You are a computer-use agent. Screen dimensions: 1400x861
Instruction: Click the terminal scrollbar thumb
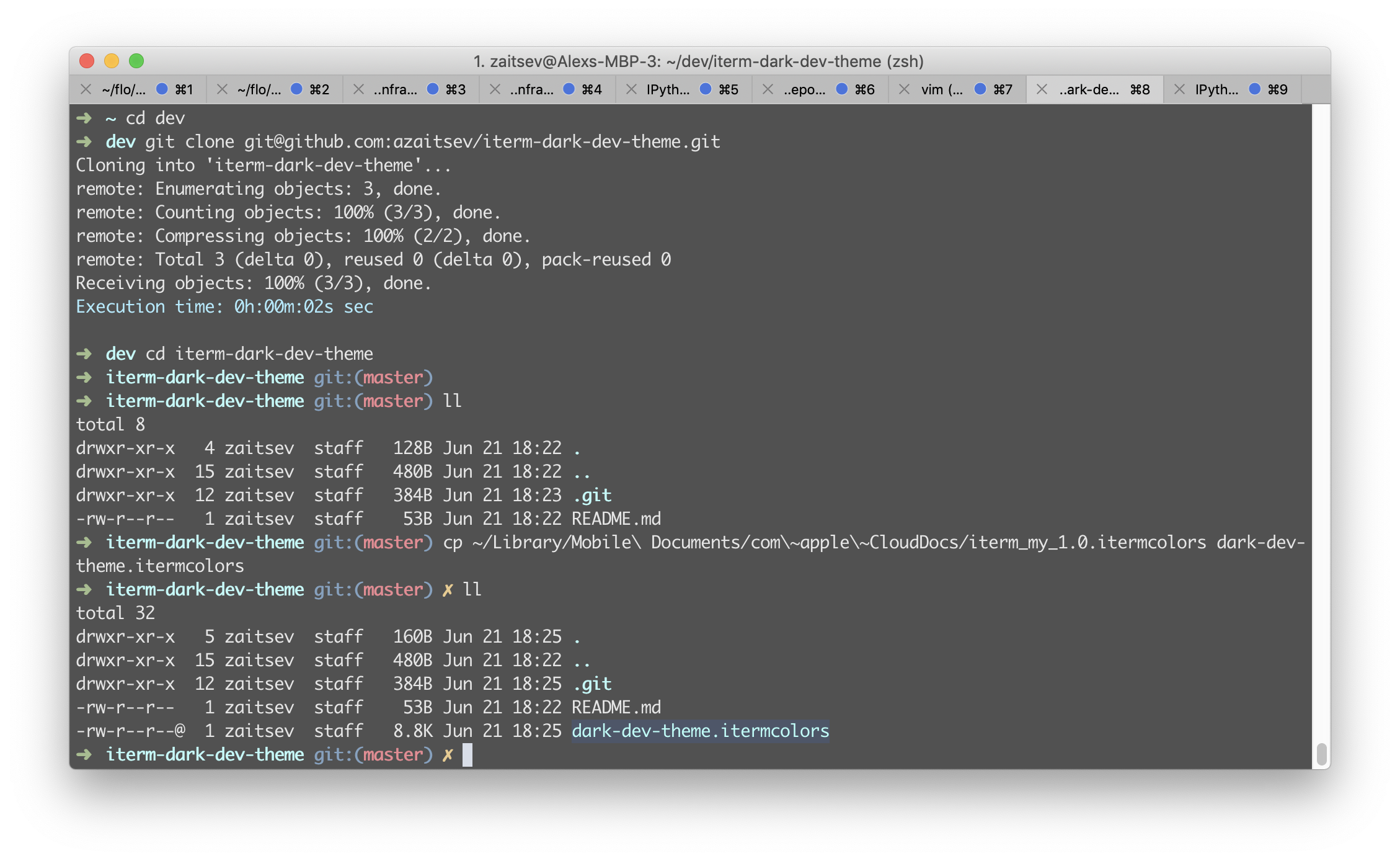1321,754
